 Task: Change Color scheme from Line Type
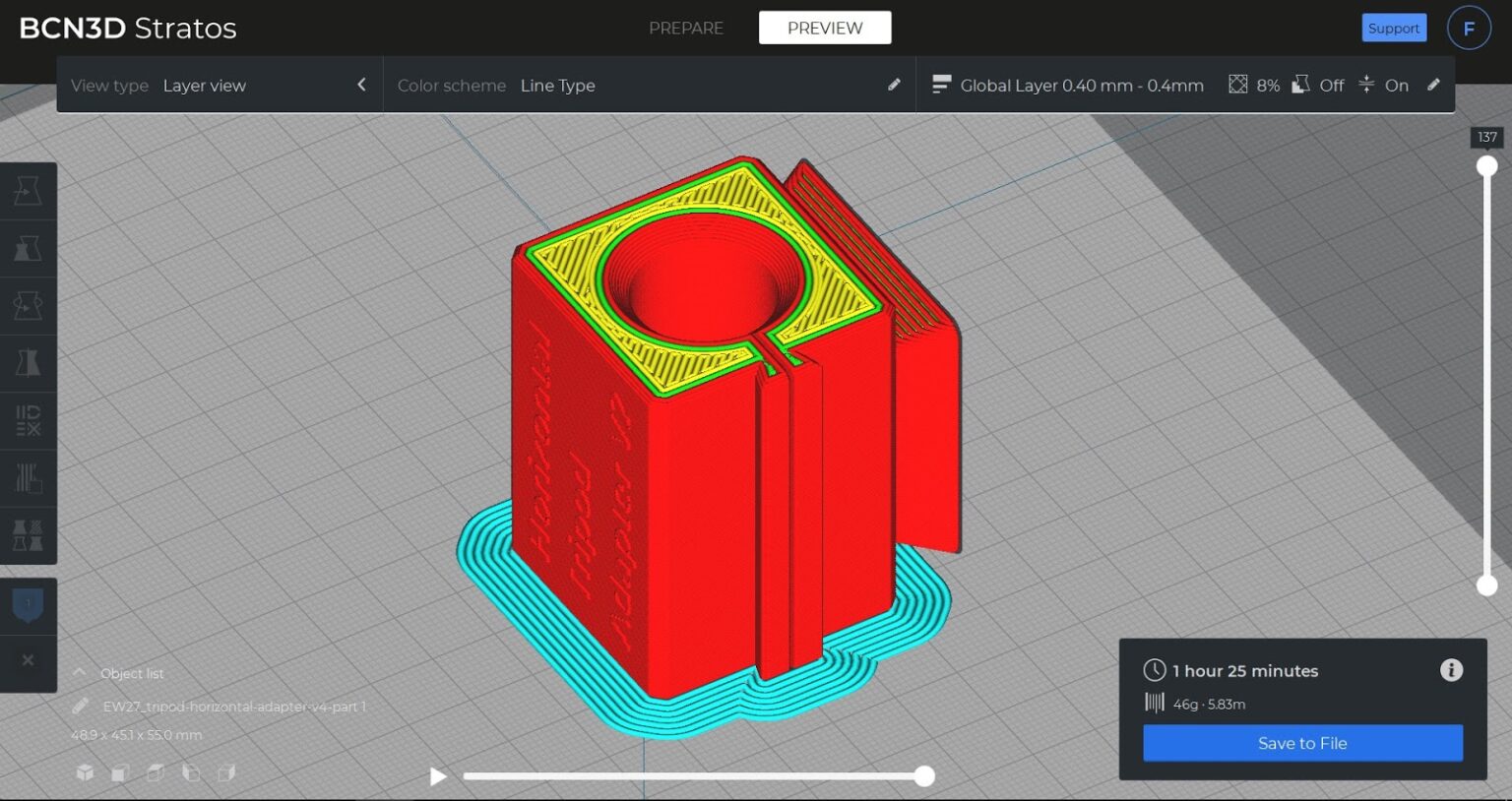[x=558, y=85]
